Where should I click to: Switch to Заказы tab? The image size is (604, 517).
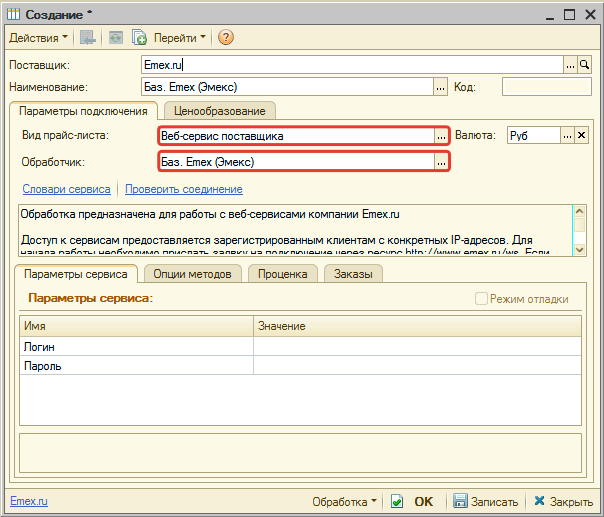tap(353, 274)
